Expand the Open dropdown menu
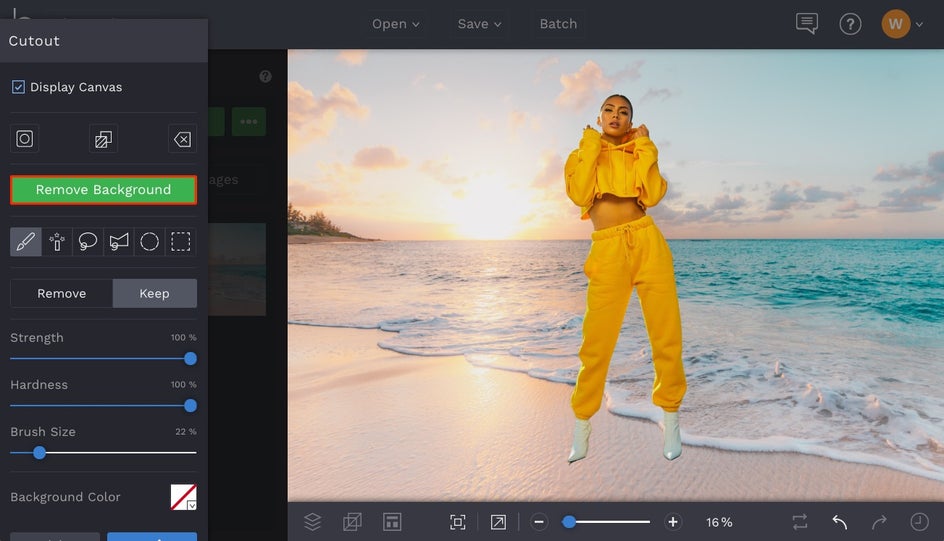Screen dimensions: 944x541 click(x=396, y=24)
